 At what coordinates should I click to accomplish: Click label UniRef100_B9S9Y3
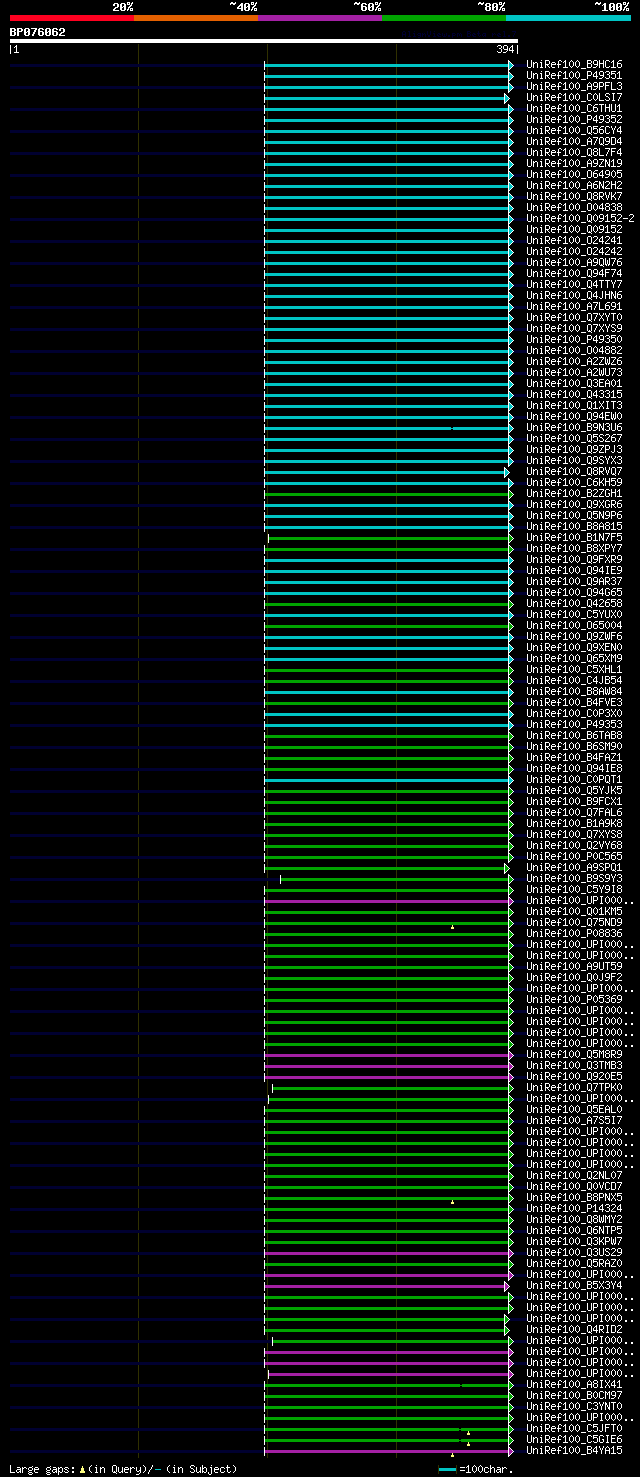574,878
